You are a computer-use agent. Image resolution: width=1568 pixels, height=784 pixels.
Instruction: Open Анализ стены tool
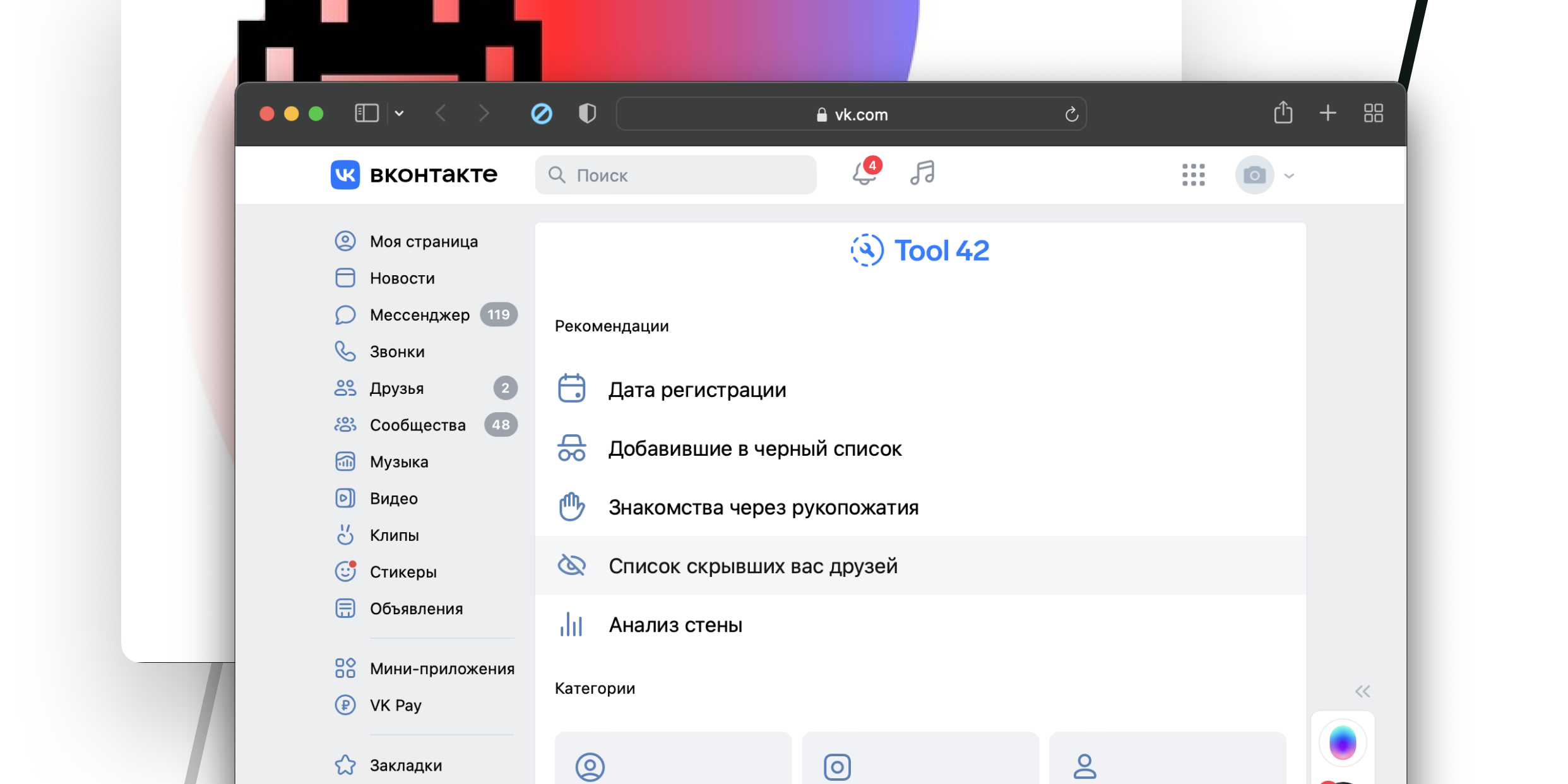(x=675, y=625)
